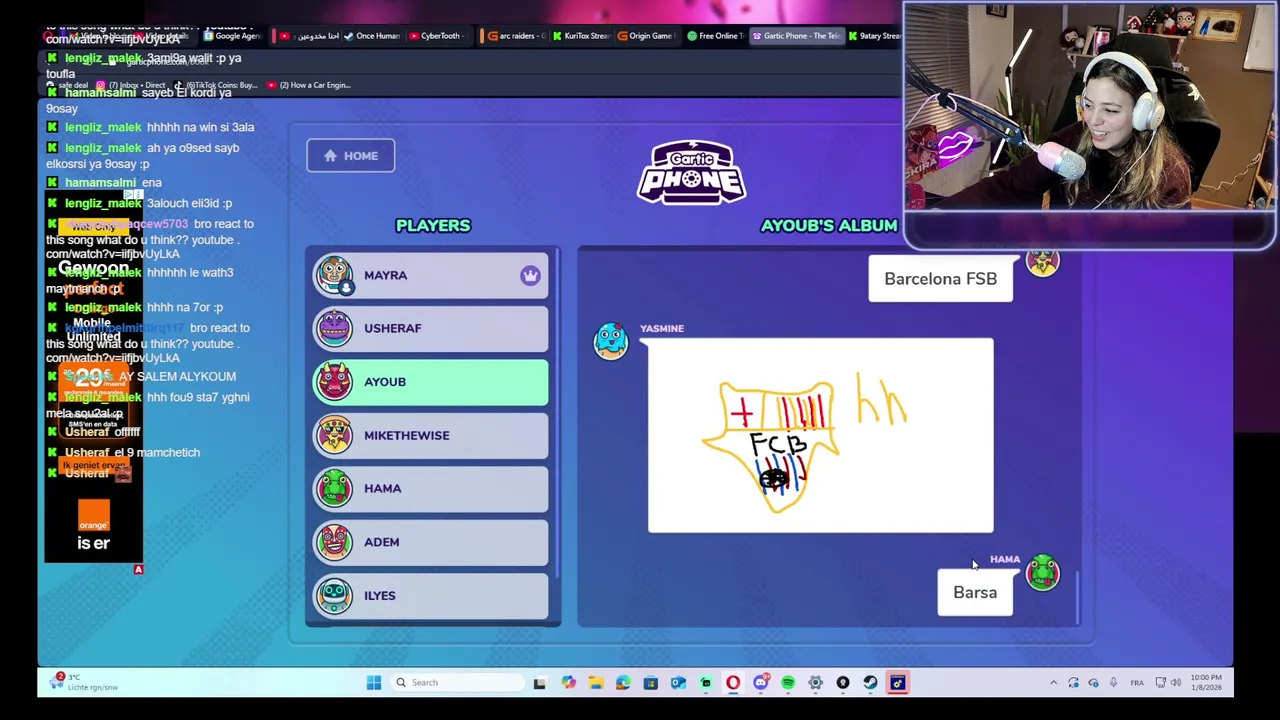Switch to arc raiders browser tab

[517, 36]
